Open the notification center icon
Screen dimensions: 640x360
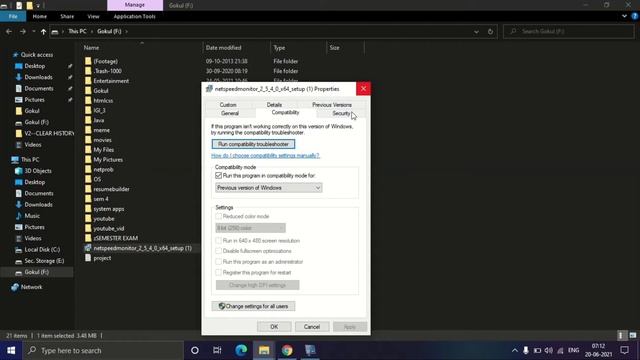point(624,350)
